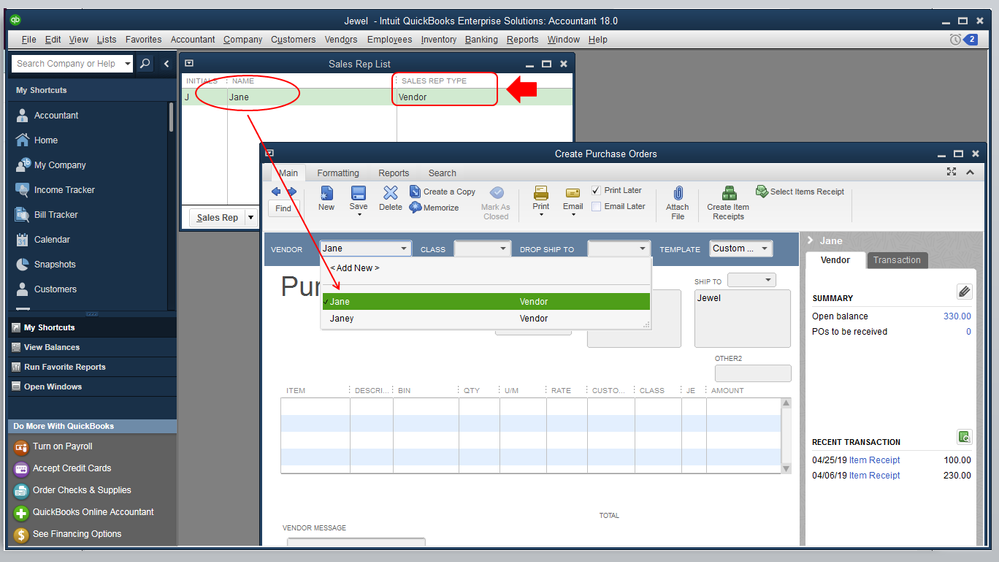The height and width of the screenshot is (562, 999).
Task: Open the Banking menu
Action: 481,40
